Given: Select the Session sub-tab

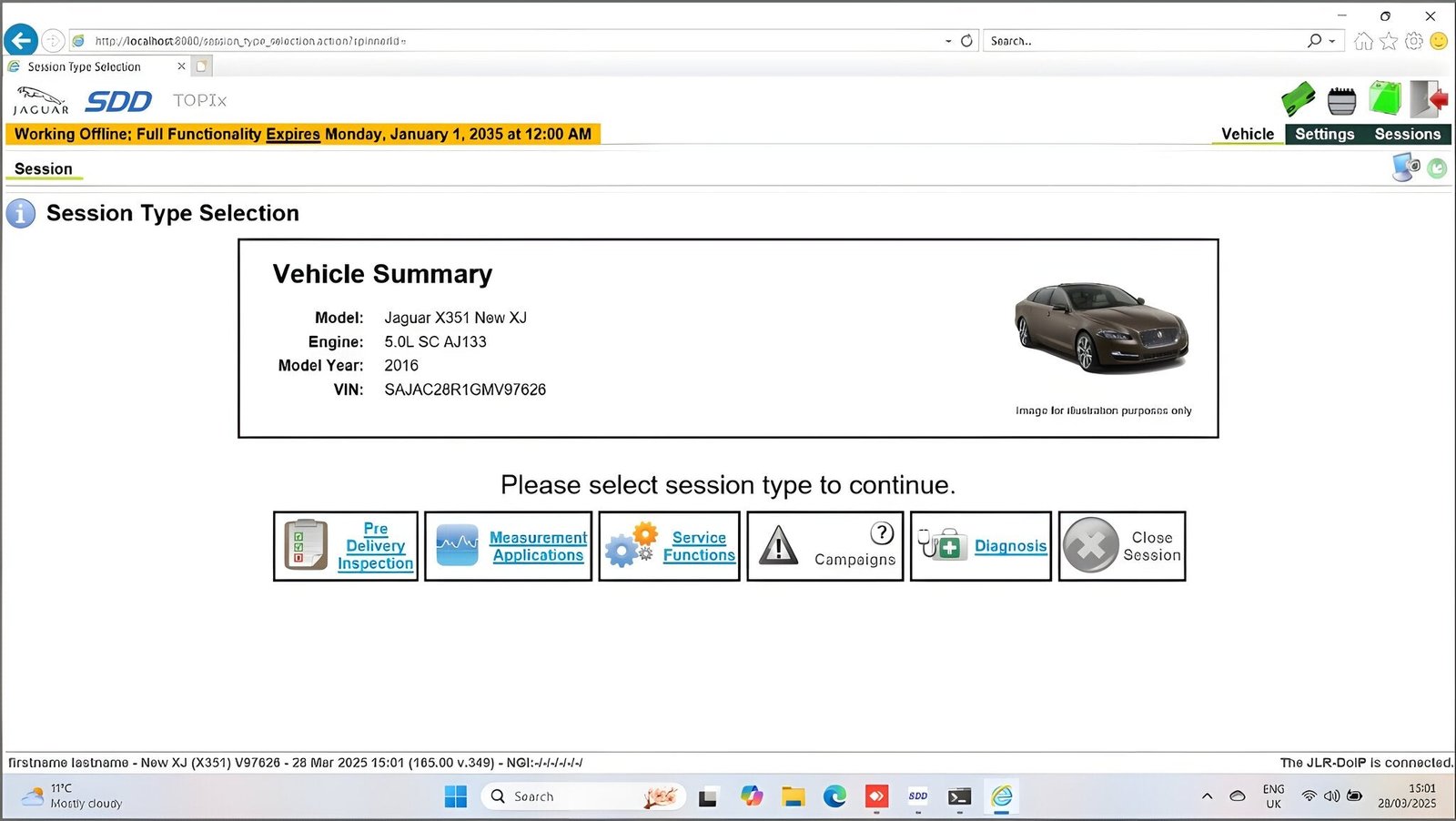Looking at the screenshot, I should pyautogui.click(x=44, y=168).
